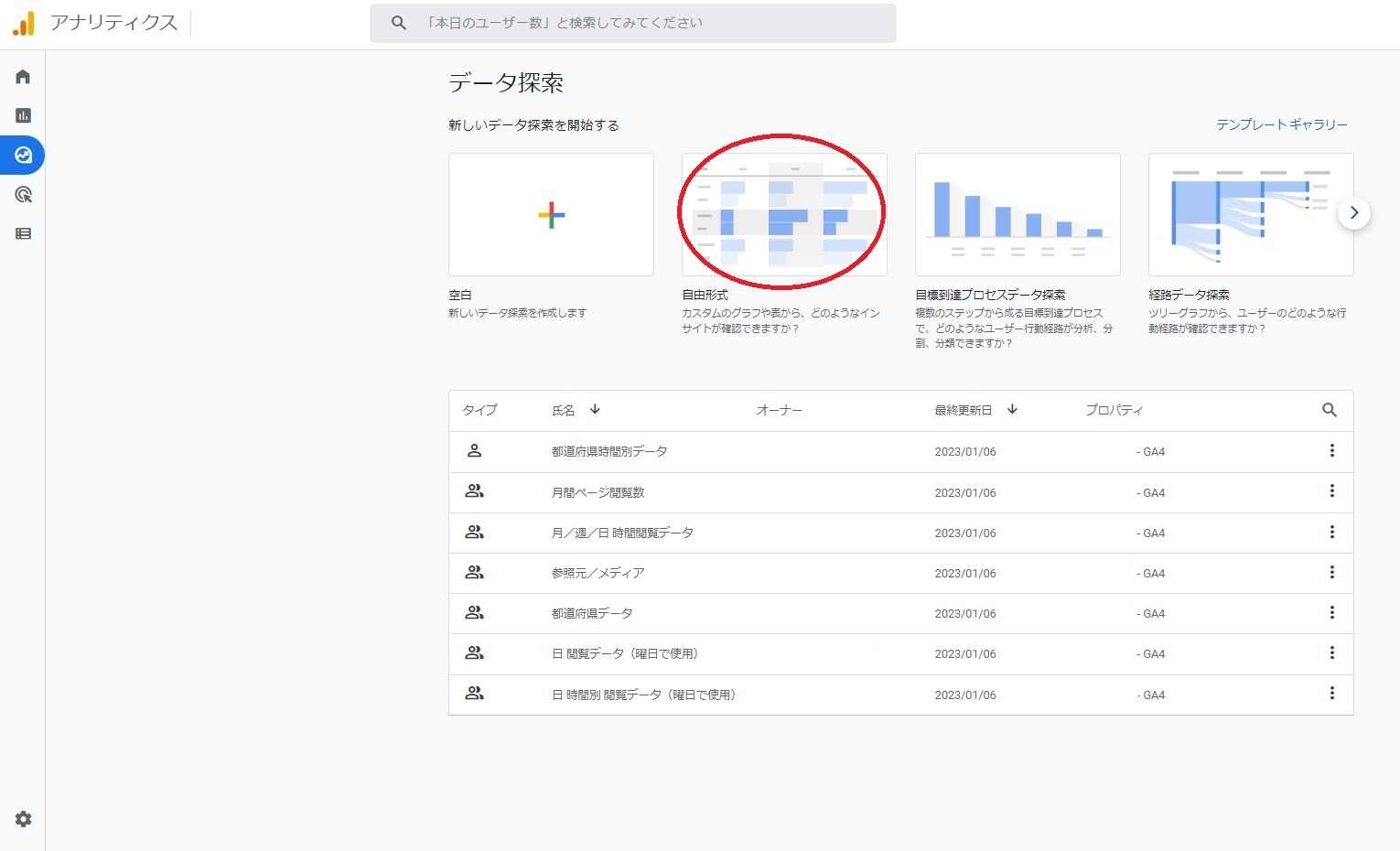
Task: Open the Home icon in the sidebar
Action: coord(23,76)
